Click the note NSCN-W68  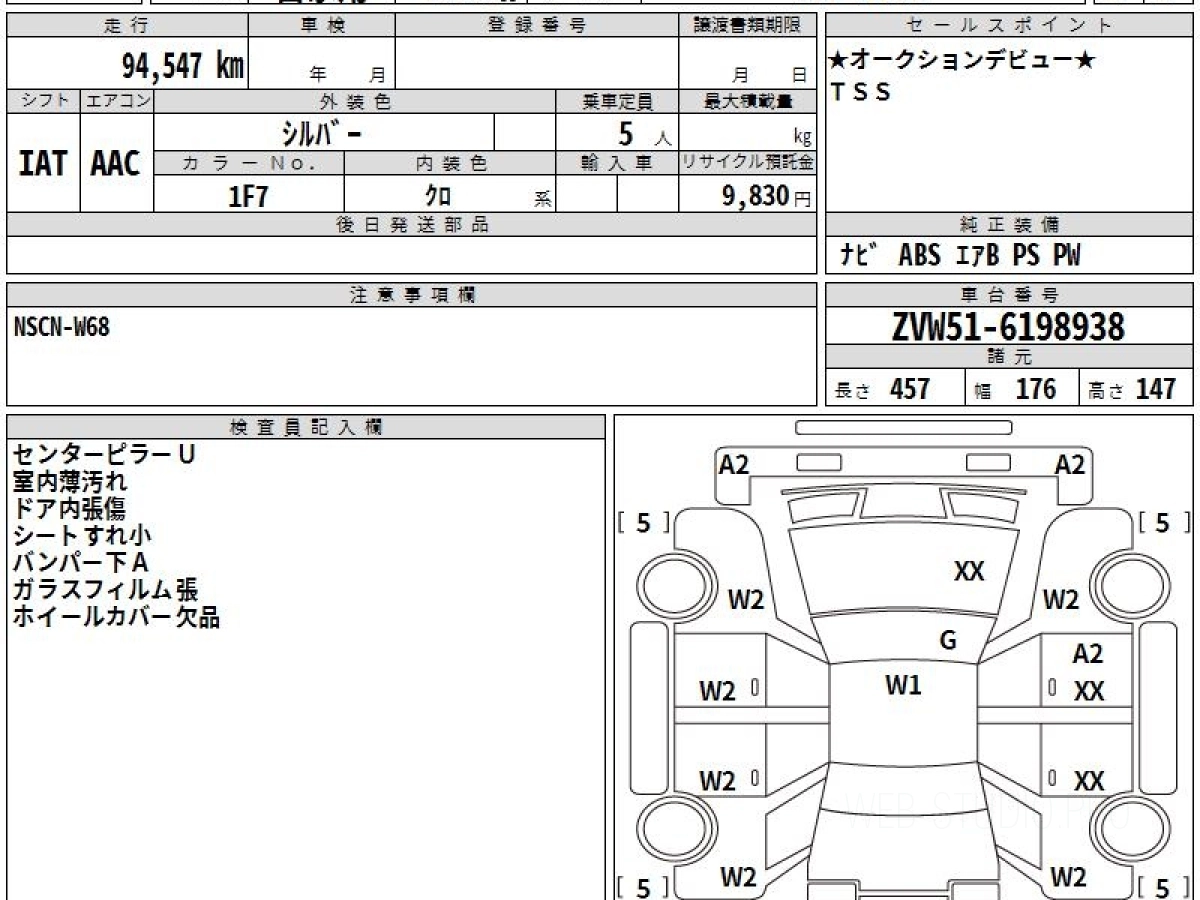(x=62, y=327)
